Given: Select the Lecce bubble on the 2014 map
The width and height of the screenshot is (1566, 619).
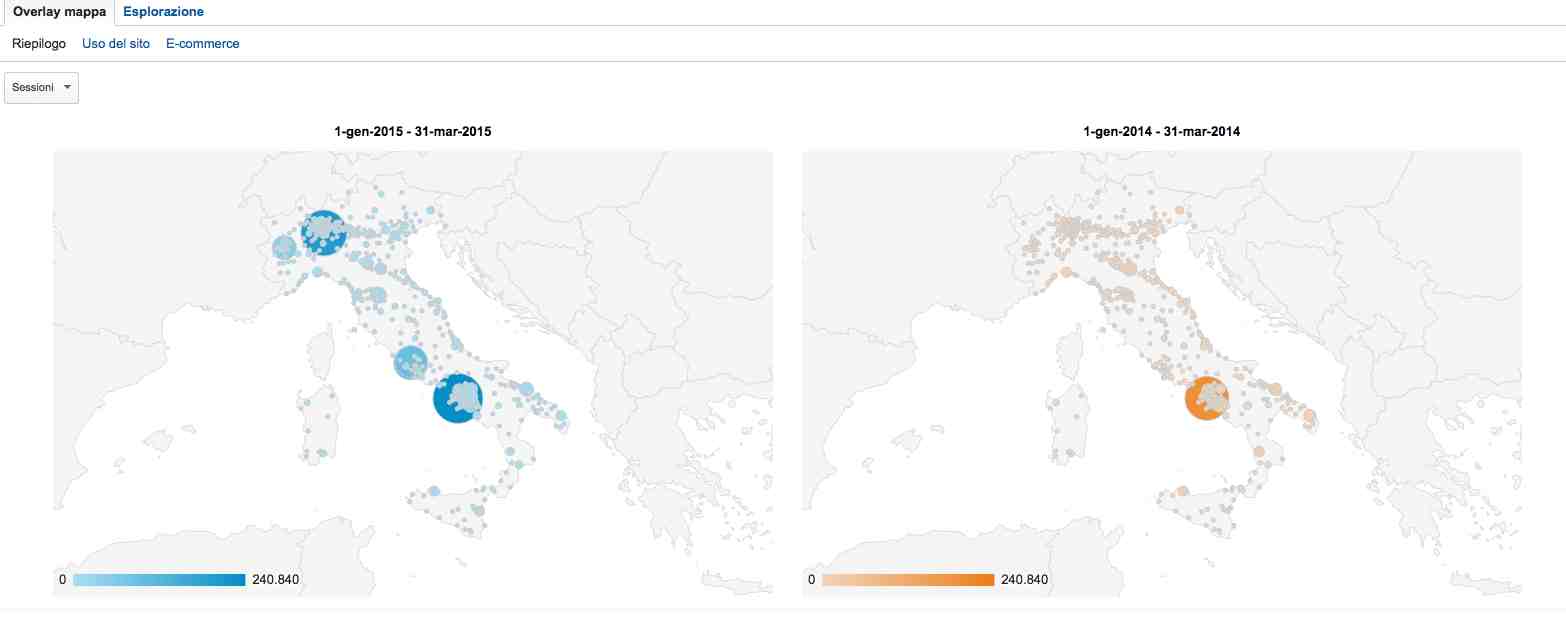Looking at the screenshot, I should point(1310,417).
